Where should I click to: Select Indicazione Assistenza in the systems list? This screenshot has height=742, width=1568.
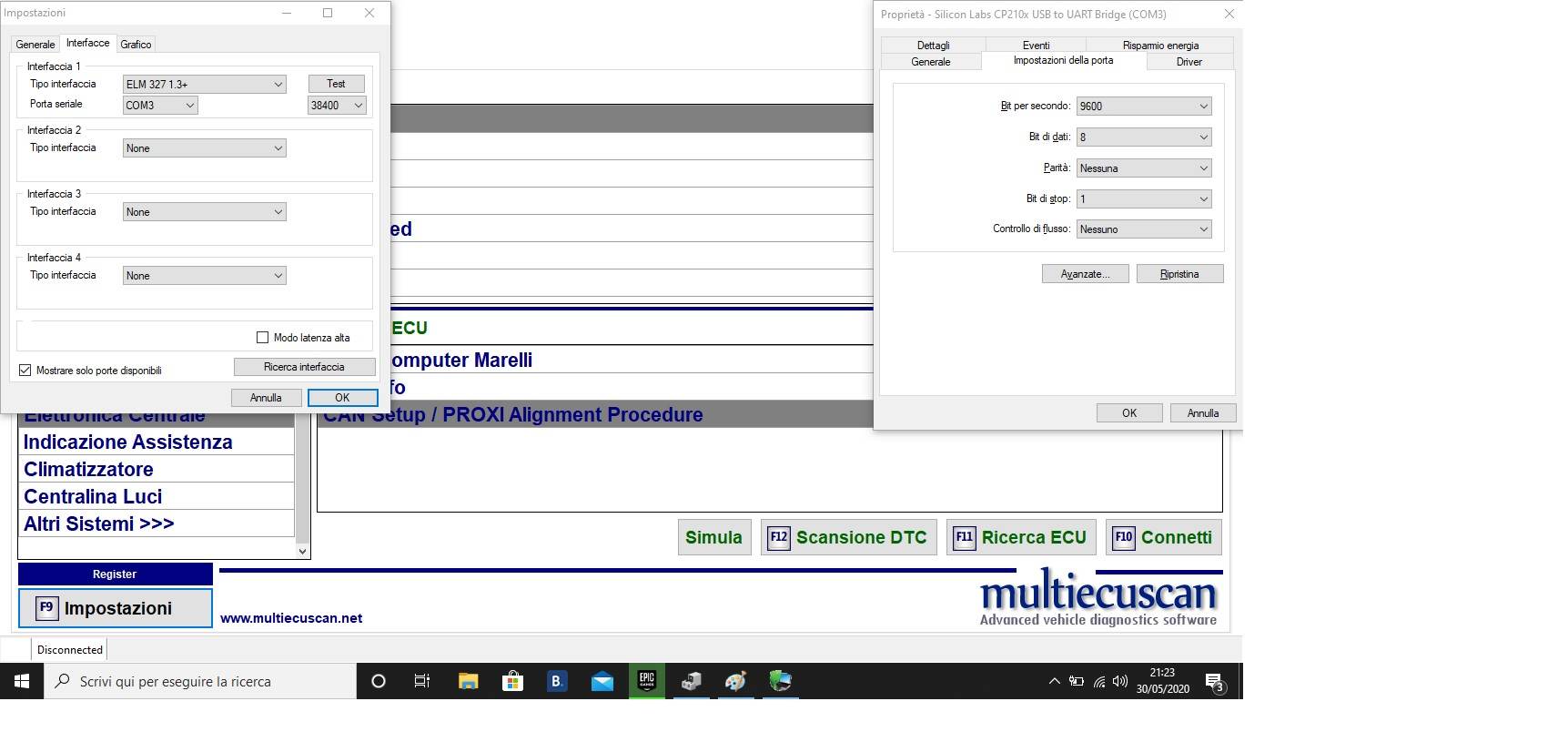[x=156, y=442]
